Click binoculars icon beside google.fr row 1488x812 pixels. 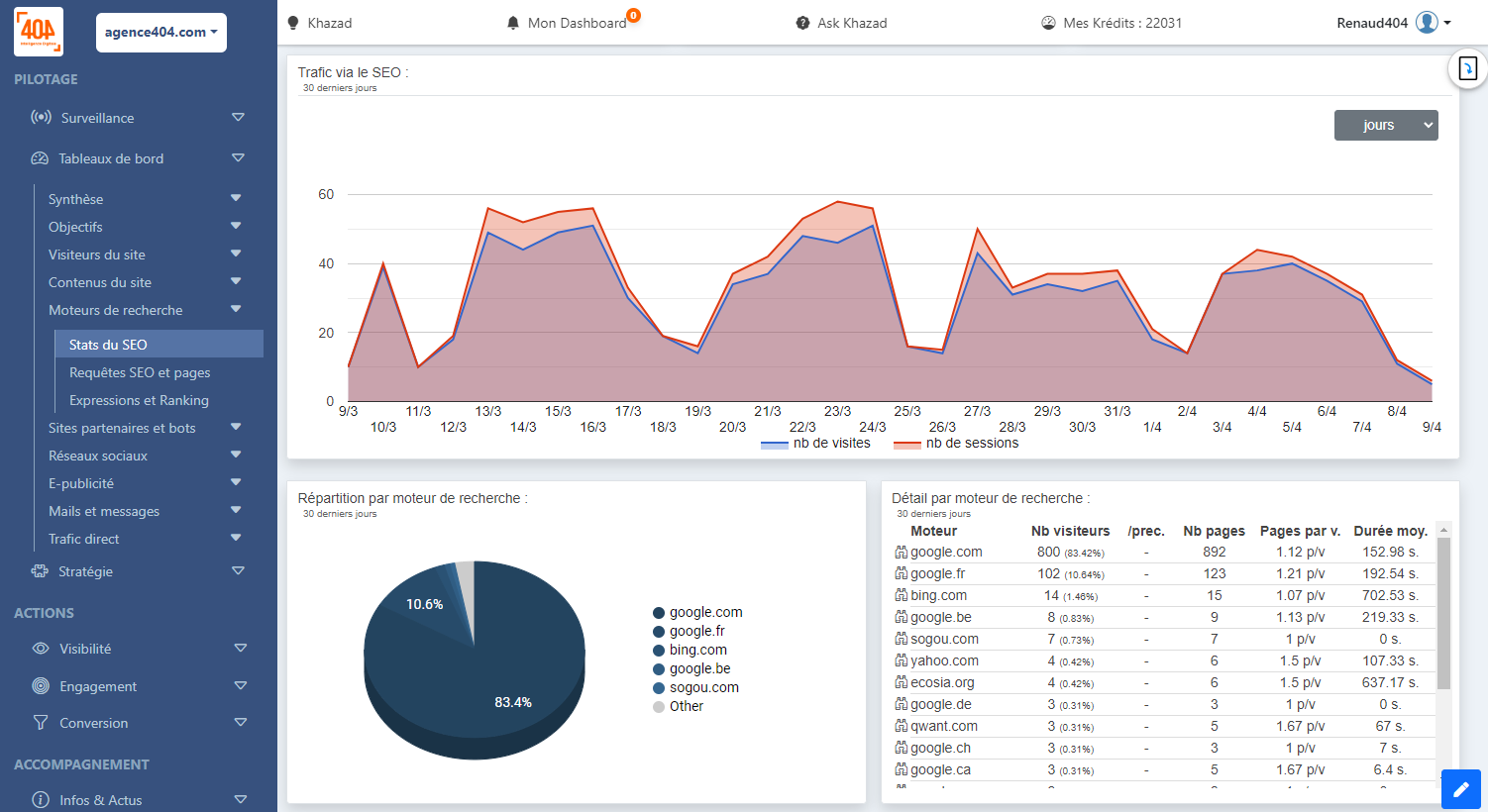[902, 574]
